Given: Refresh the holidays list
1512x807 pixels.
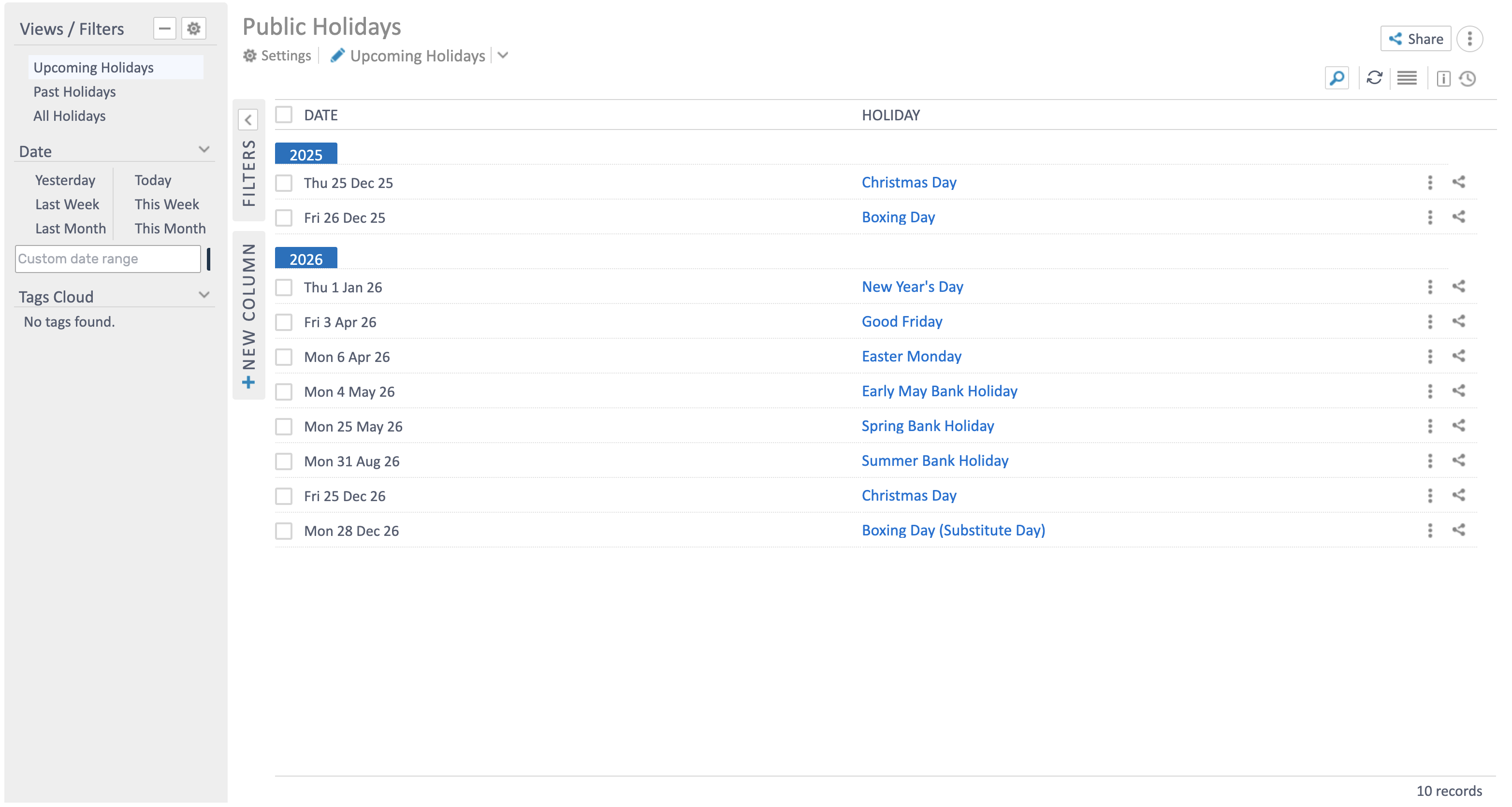Looking at the screenshot, I should point(1374,78).
